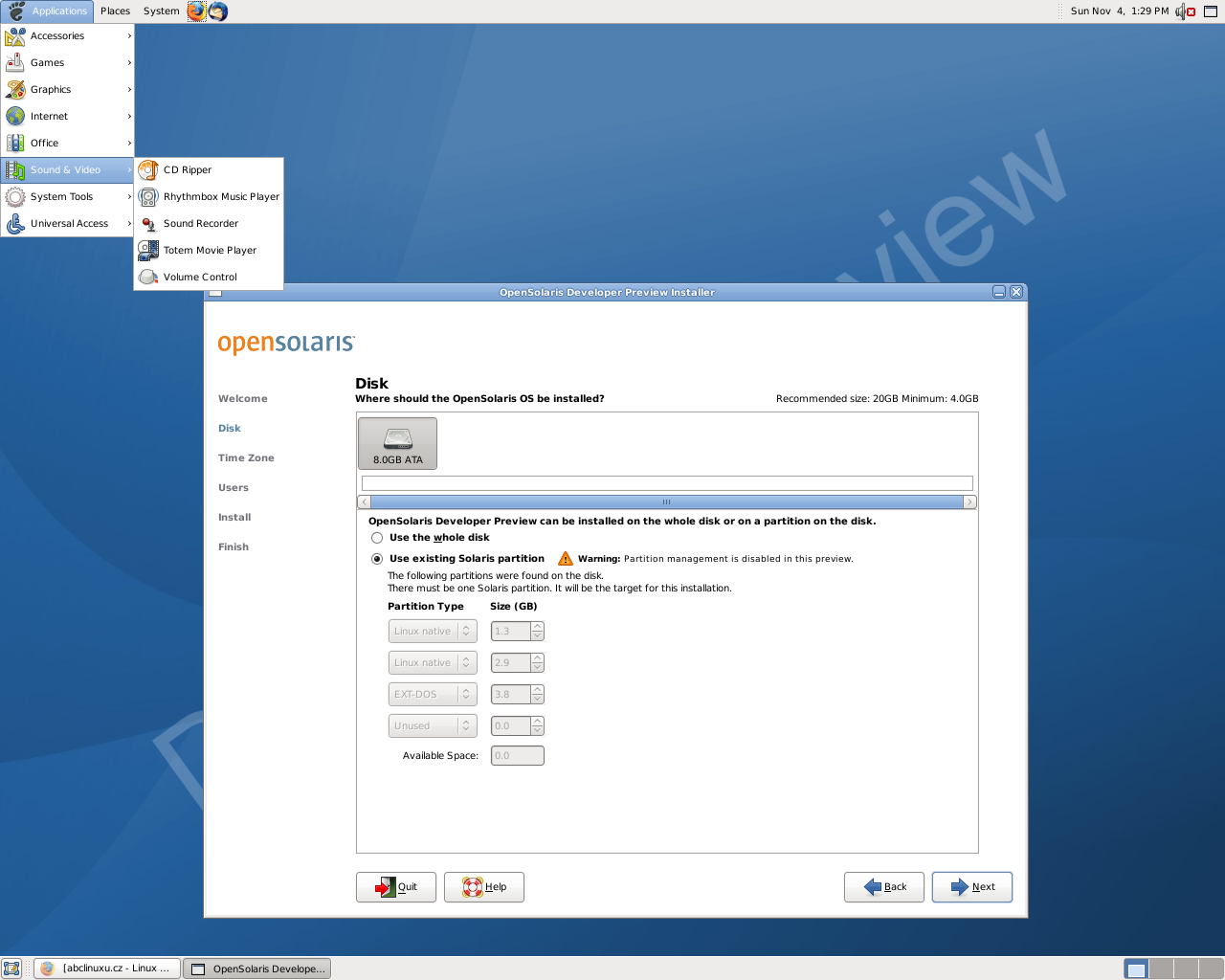The height and width of the screenshot is (980, 1225).
Task: Click the Universal Access icon
Action: (x=15, y=224)
